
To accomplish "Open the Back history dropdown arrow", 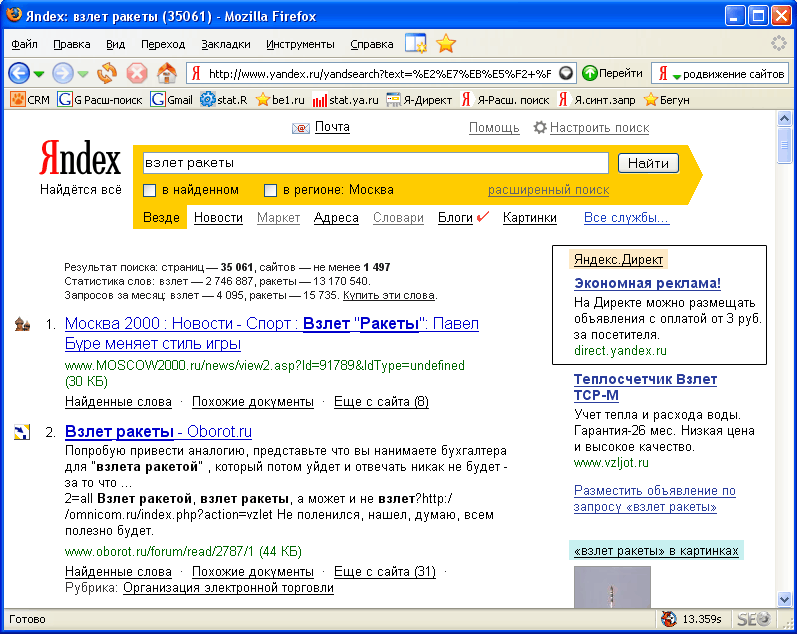I will coord(39,74).
